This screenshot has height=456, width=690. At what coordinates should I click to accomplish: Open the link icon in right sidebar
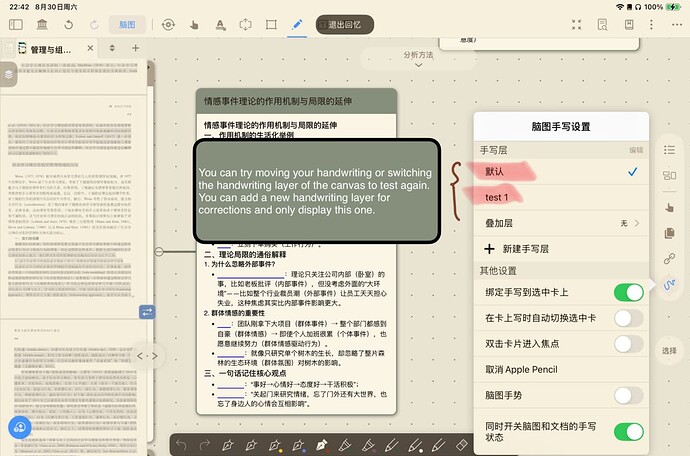pyautogui.click(x=670, y=260)
